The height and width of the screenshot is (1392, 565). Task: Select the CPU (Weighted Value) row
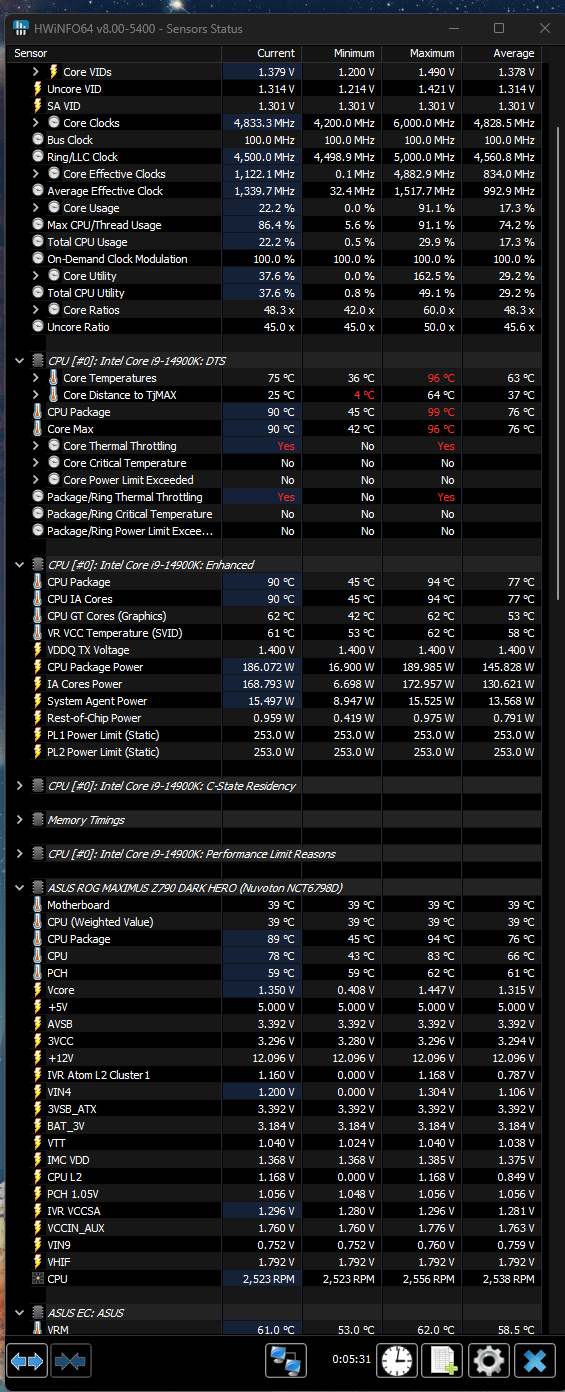(275, 922)
